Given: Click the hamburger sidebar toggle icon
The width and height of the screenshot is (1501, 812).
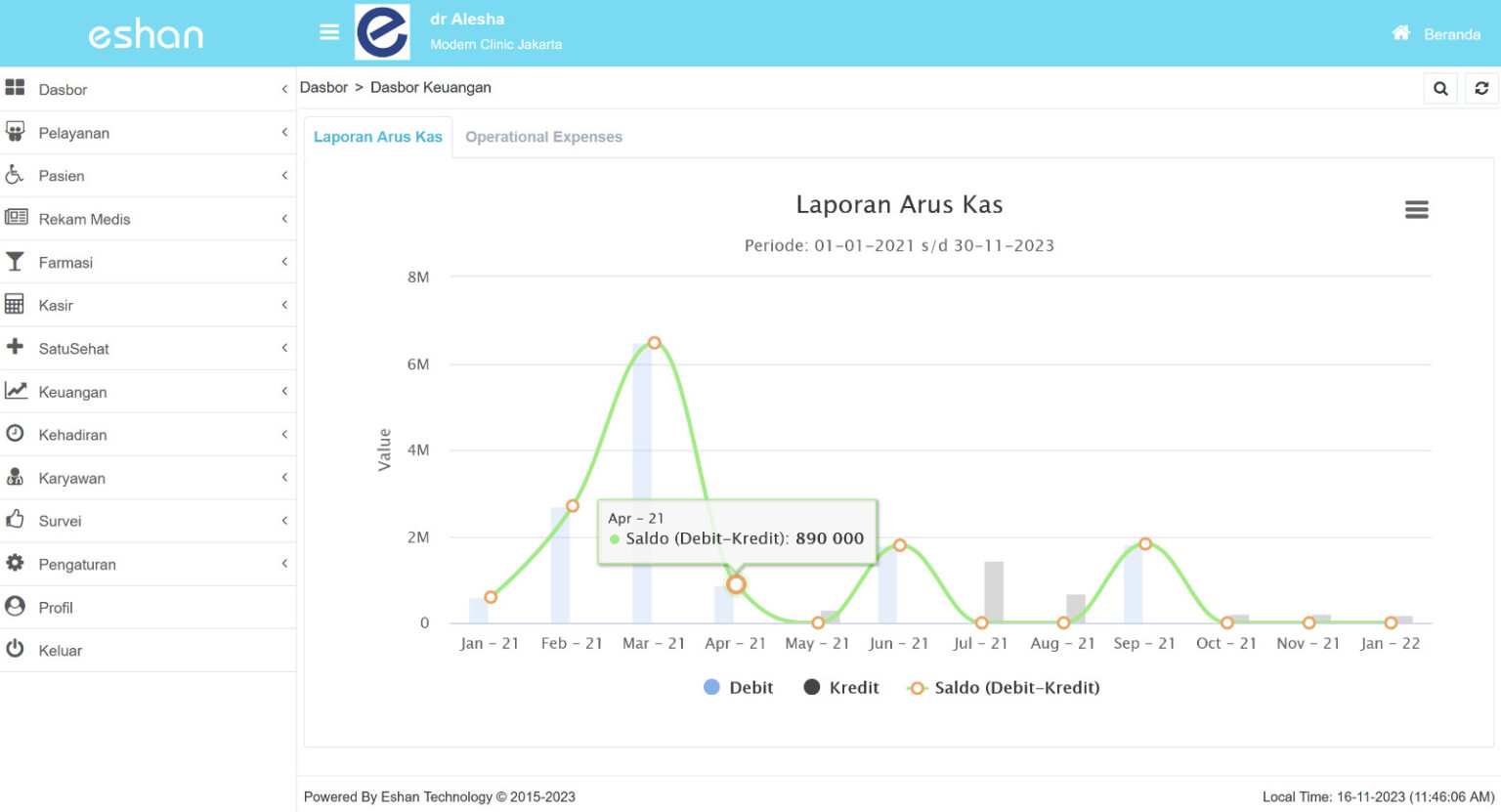Looking at the screenshot, I should (x=329, y=32).
